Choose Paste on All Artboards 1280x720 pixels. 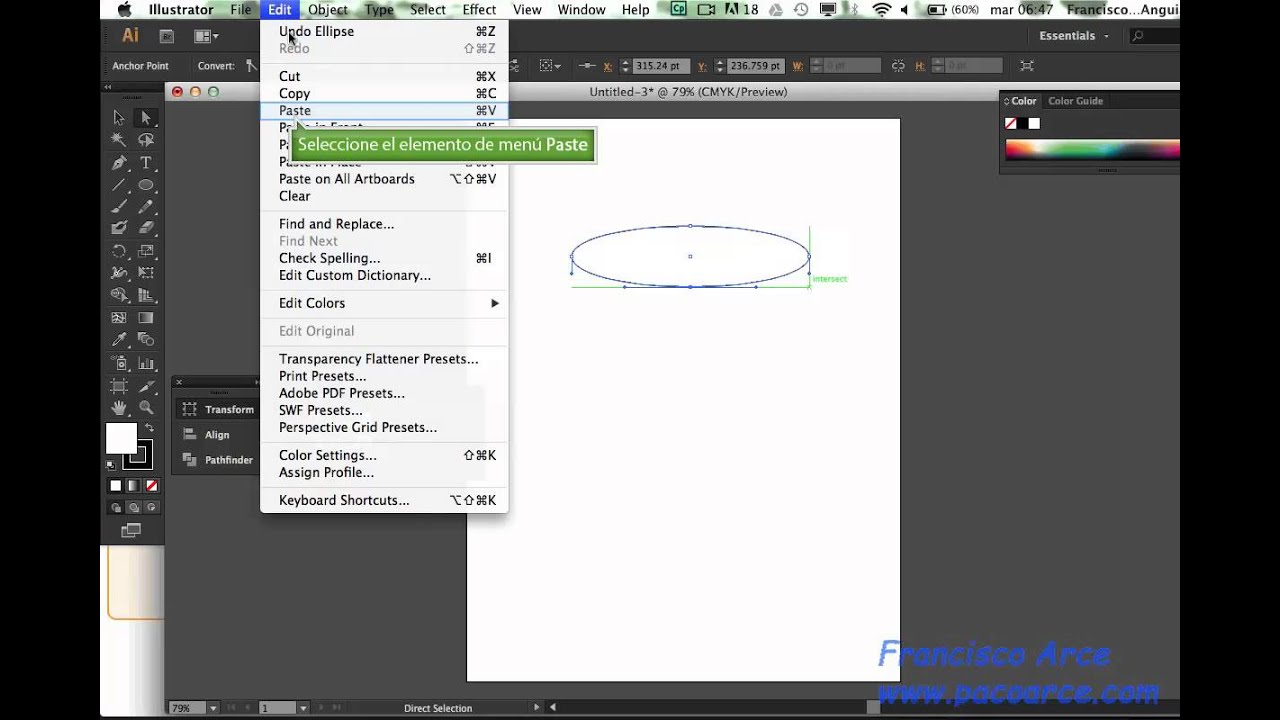coord(384,179)
